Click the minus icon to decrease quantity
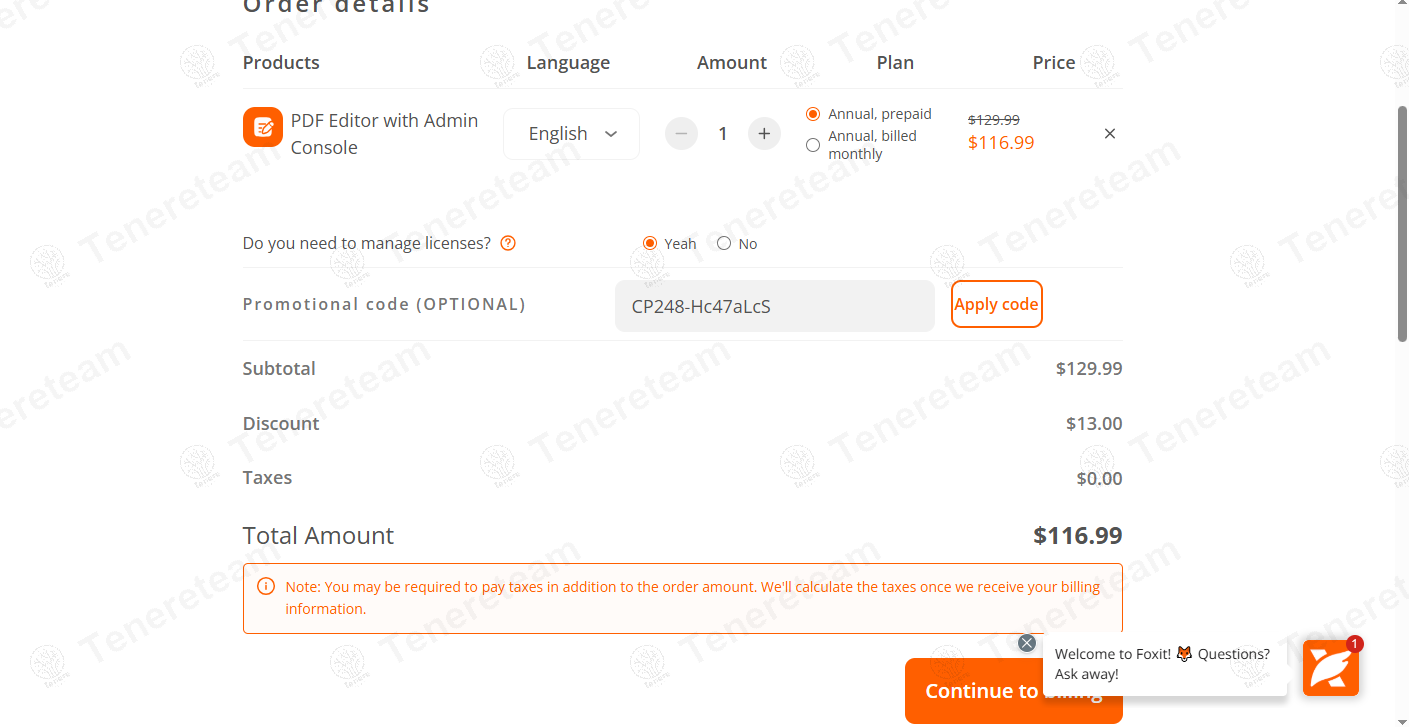Screen dimensions: 1409x727 (681, 133)
